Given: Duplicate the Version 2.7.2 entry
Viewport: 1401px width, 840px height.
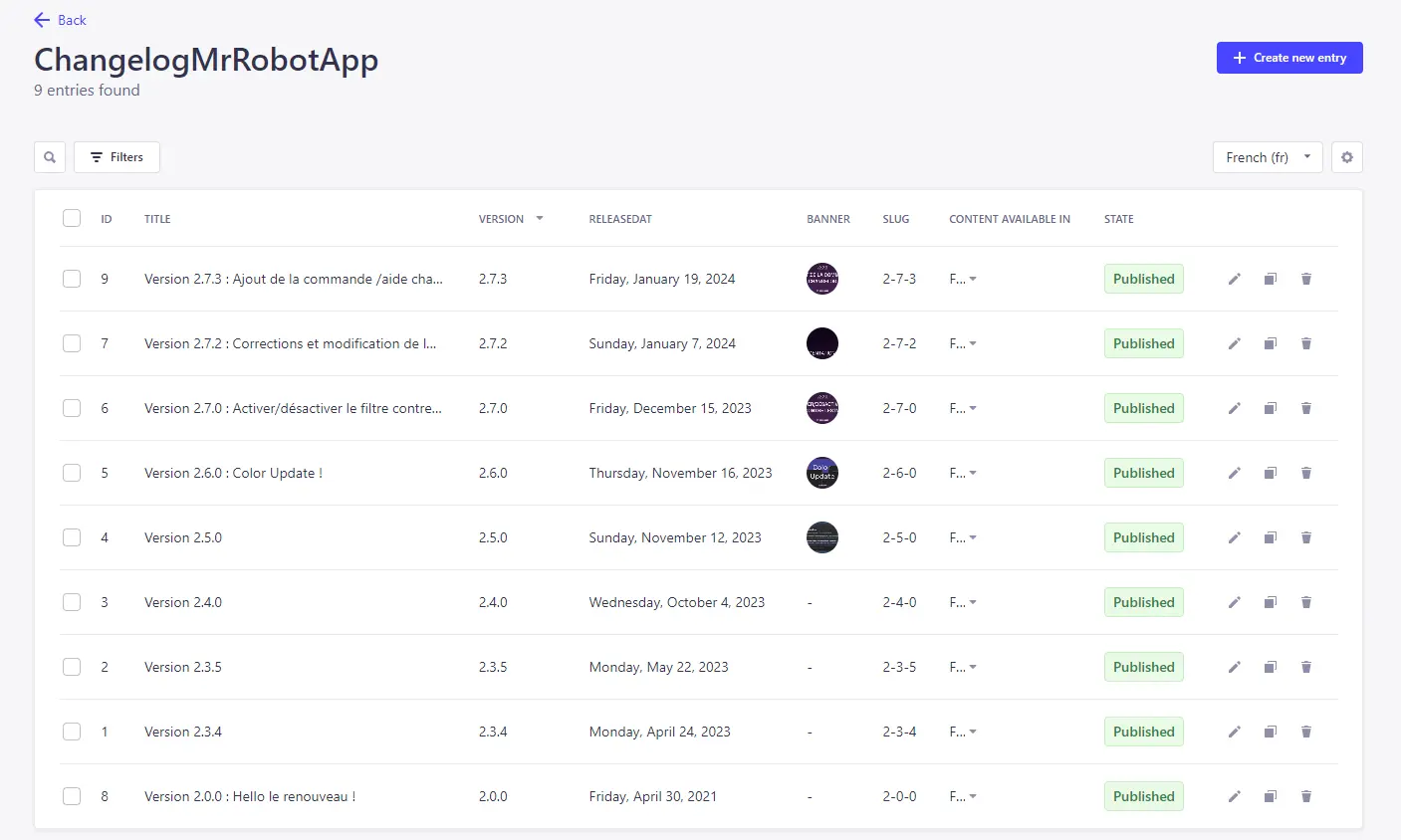Looking at the screenshot, I should pos(1270,343).
